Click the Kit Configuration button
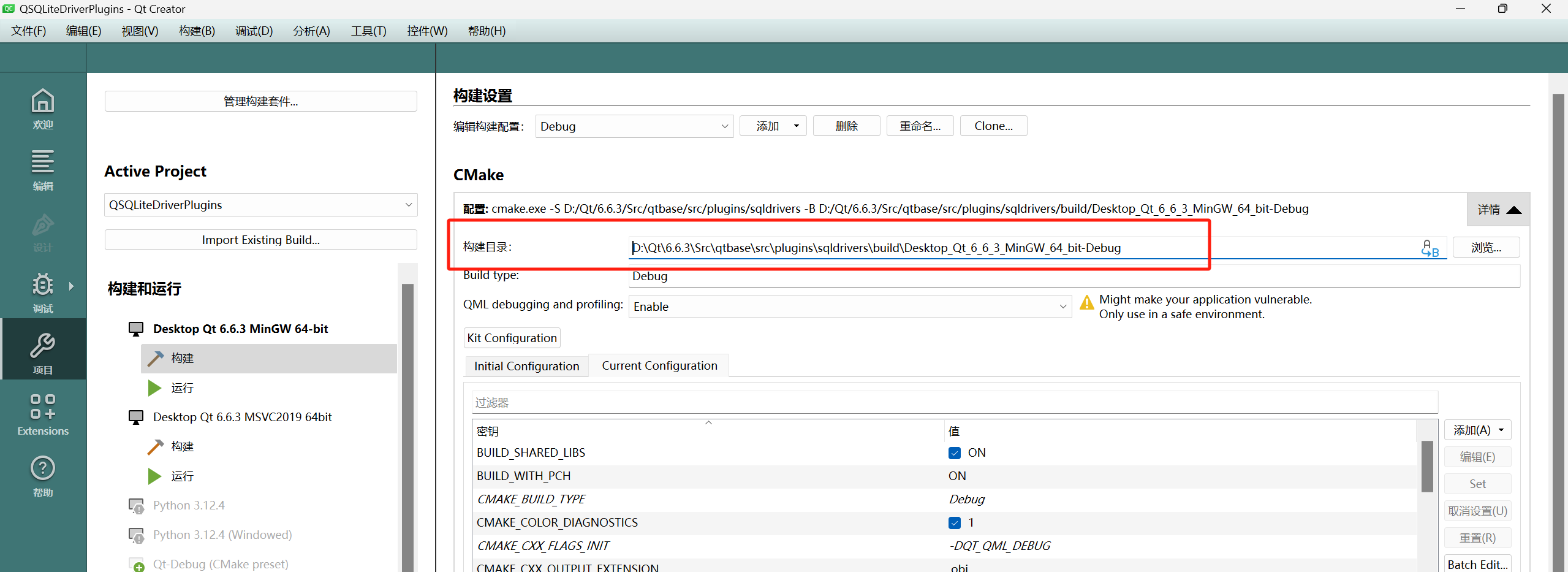 click(512, 338)
